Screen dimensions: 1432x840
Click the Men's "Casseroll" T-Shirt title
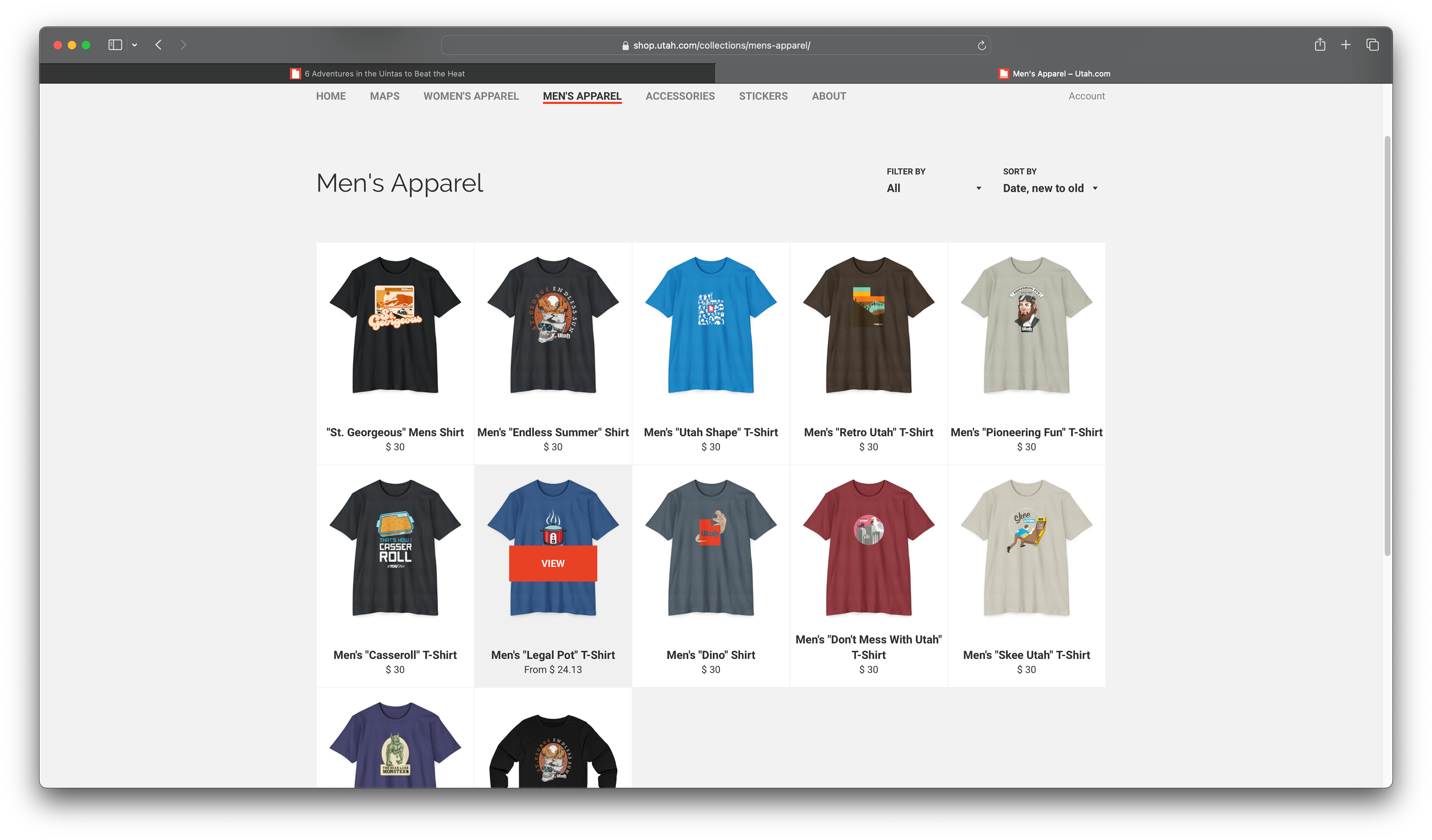click(395, 655)
